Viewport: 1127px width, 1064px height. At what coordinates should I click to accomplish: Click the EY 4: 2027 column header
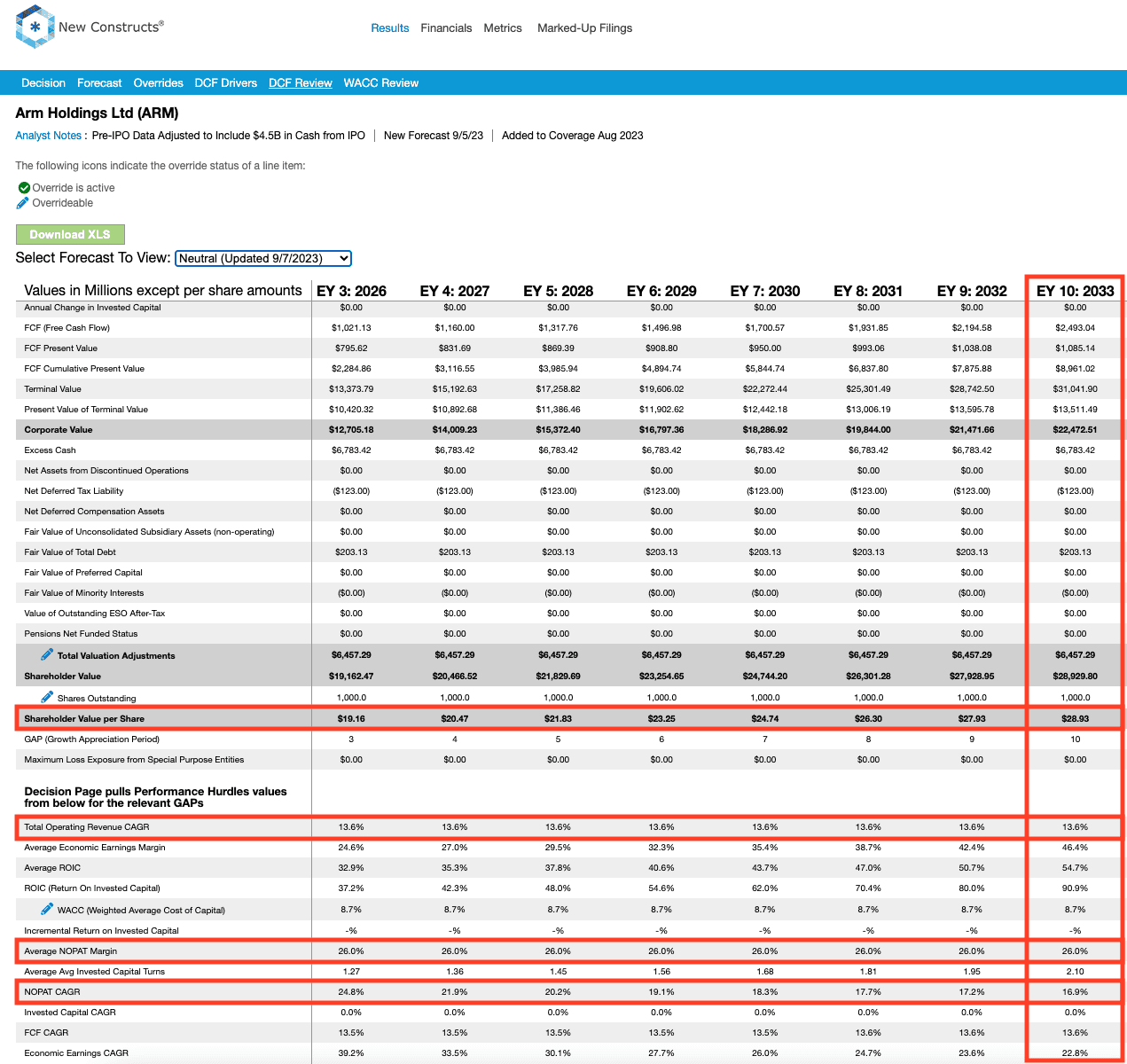tap(455, 291)
